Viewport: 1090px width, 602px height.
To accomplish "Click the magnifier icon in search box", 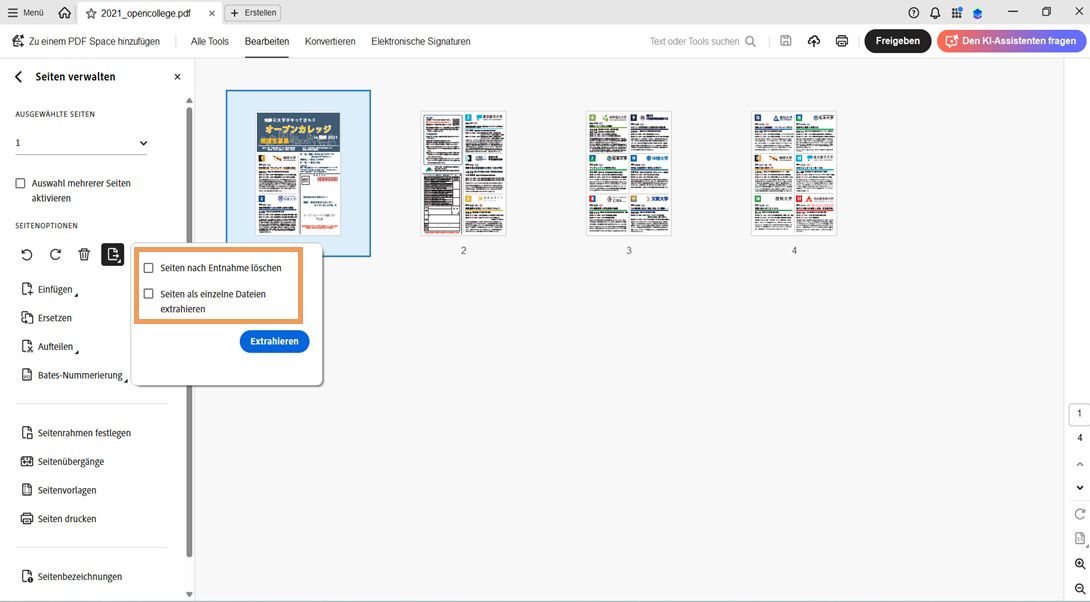I will click(x=751, y=41).
